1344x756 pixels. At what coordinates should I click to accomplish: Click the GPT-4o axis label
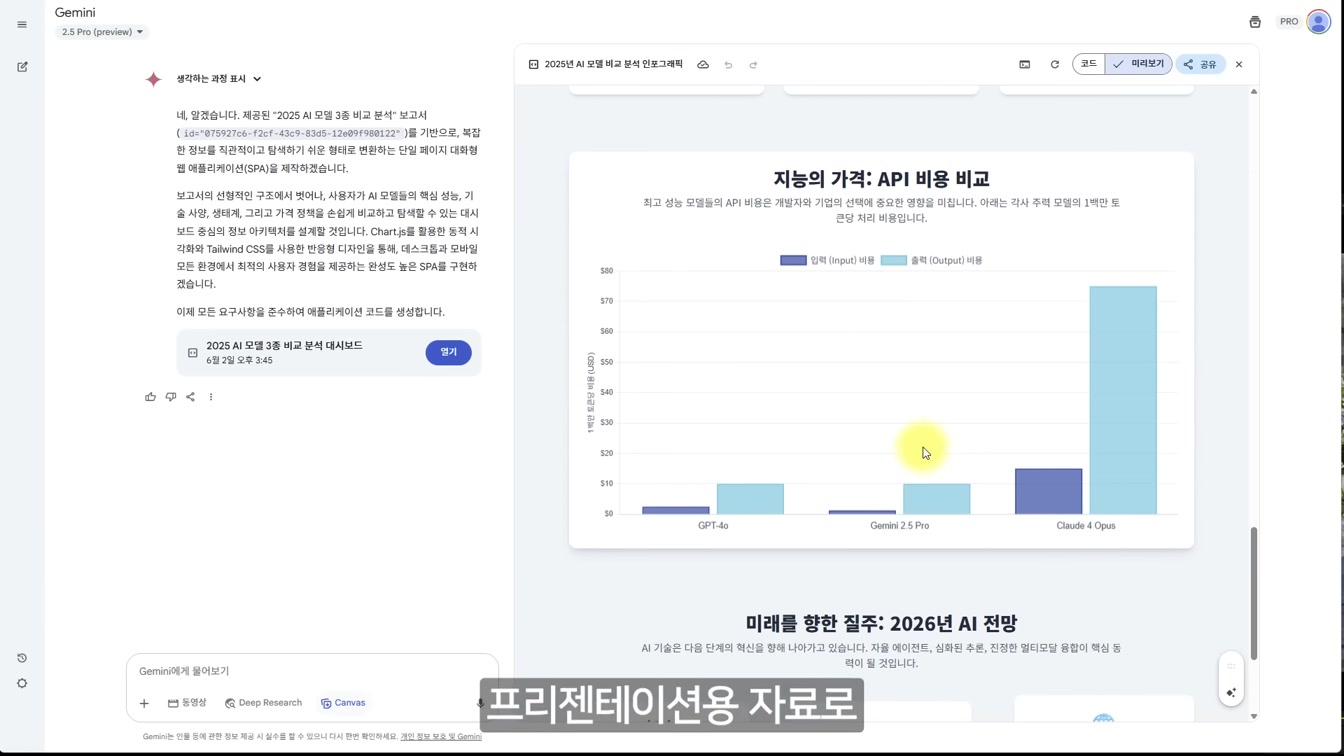tap(713, 526)
